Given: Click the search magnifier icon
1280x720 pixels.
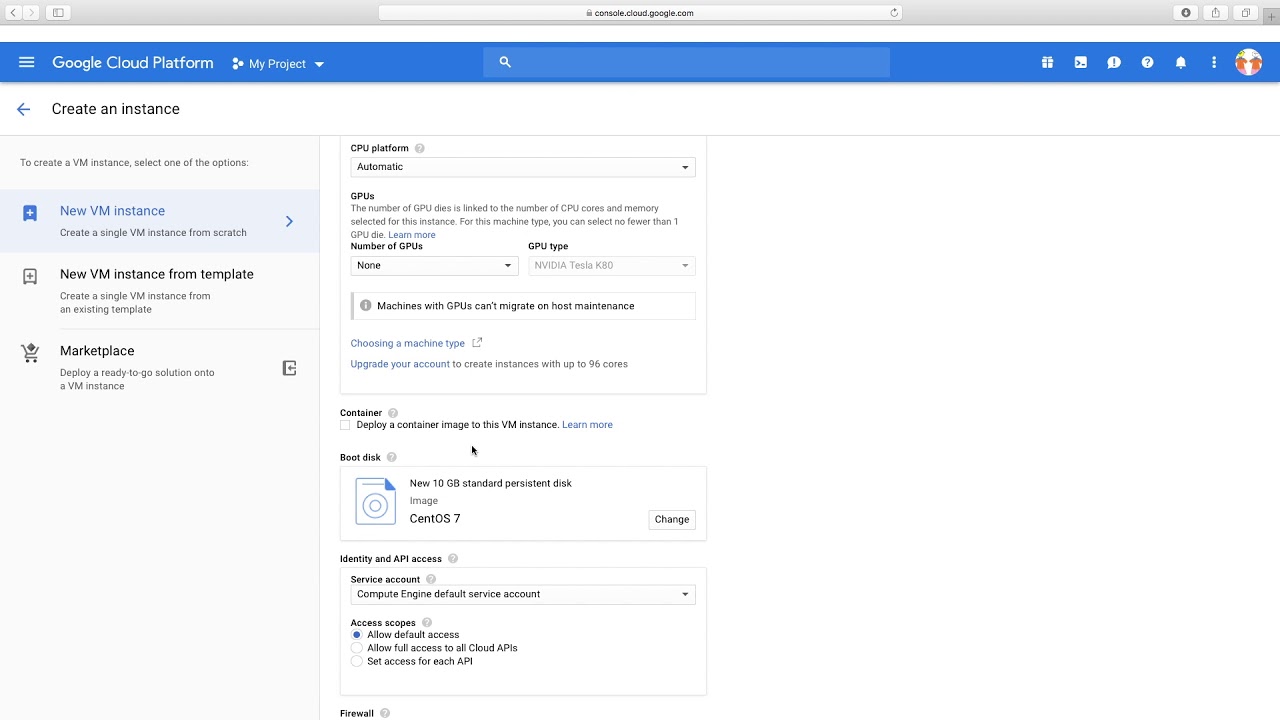Looking at the screenshot, I should tap(505, 62).
